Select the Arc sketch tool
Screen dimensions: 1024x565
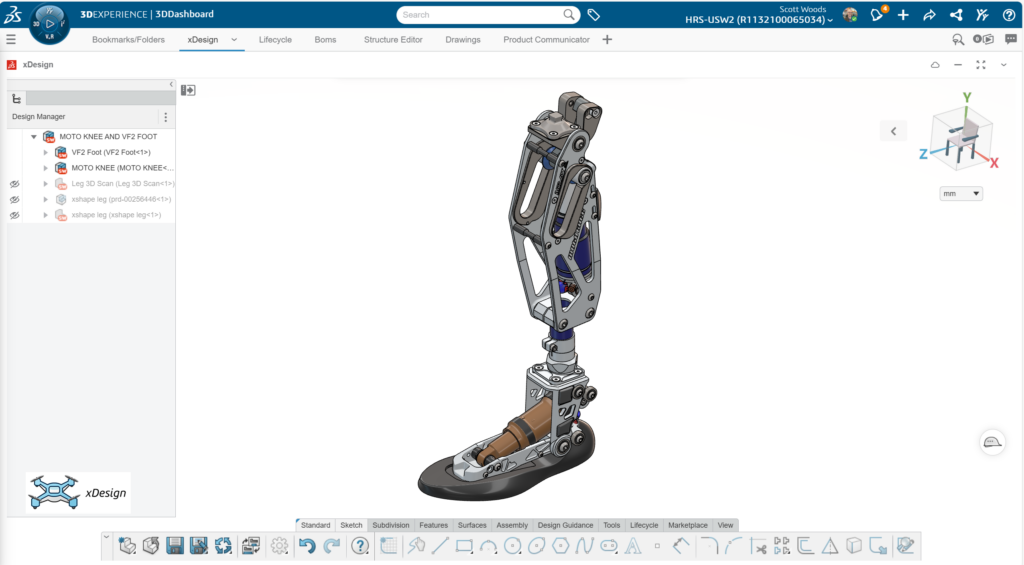click(x=488, y=546)
